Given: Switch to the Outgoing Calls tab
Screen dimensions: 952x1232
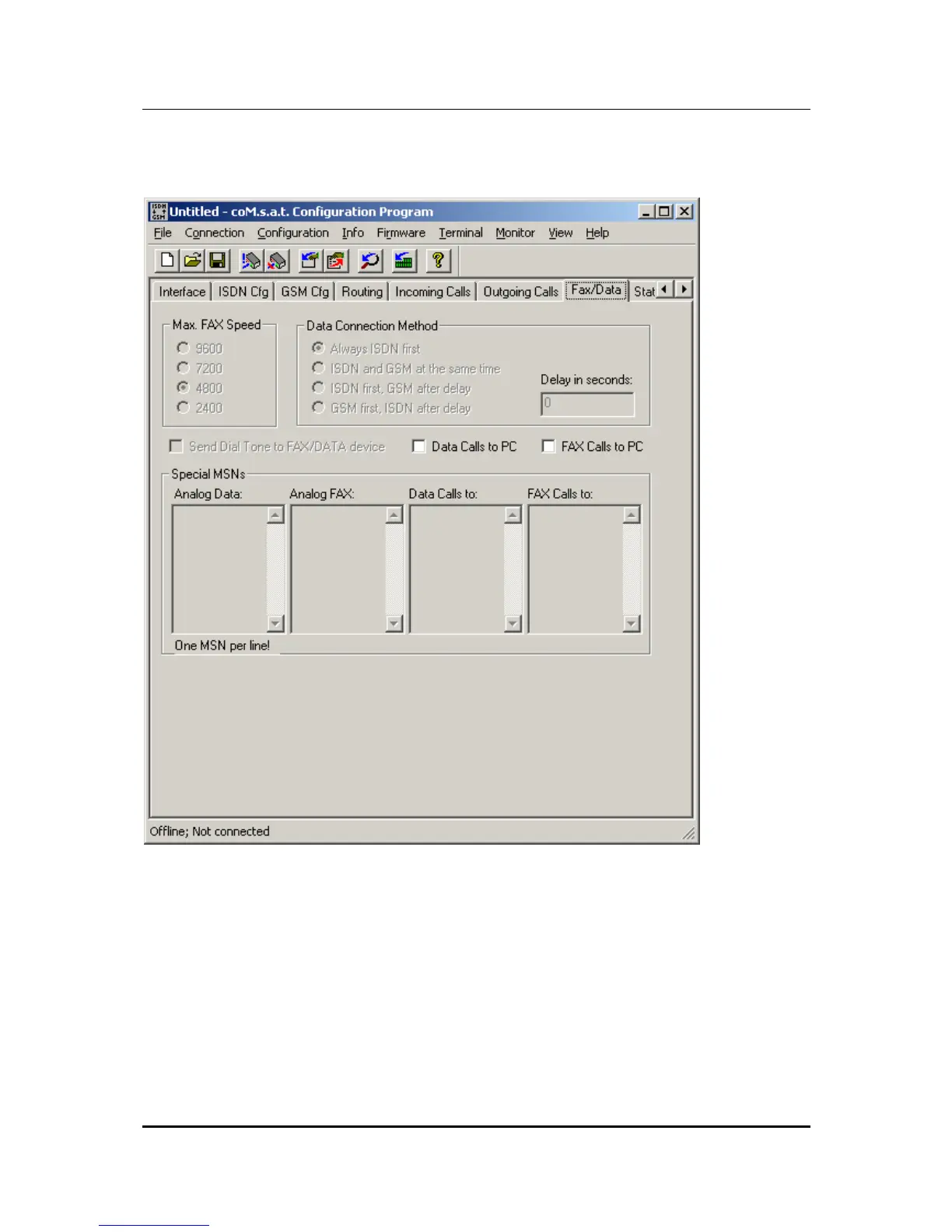Looking at the screenshot, I should (520, 292).
